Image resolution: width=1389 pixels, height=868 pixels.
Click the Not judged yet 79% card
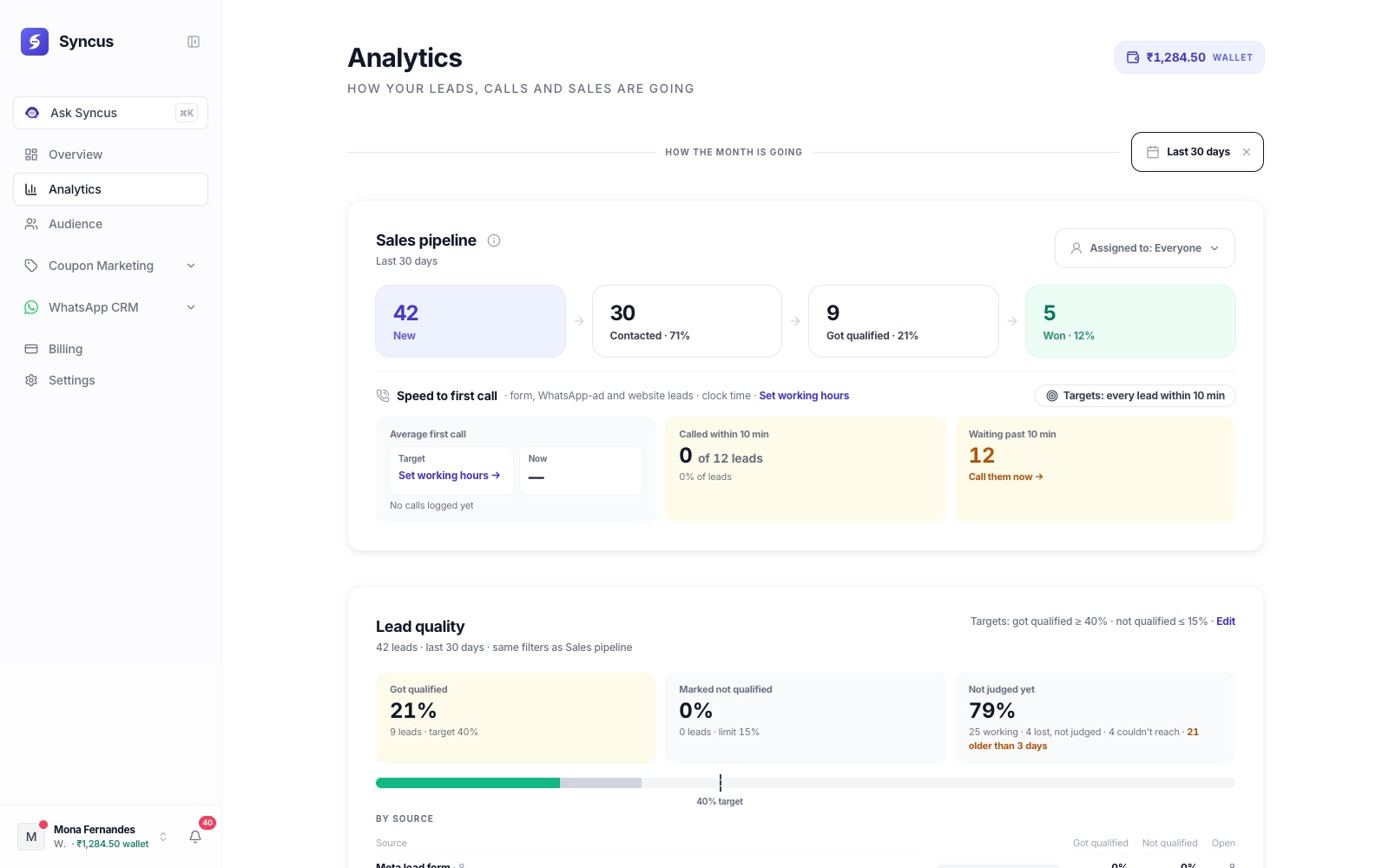(1095, 718)
